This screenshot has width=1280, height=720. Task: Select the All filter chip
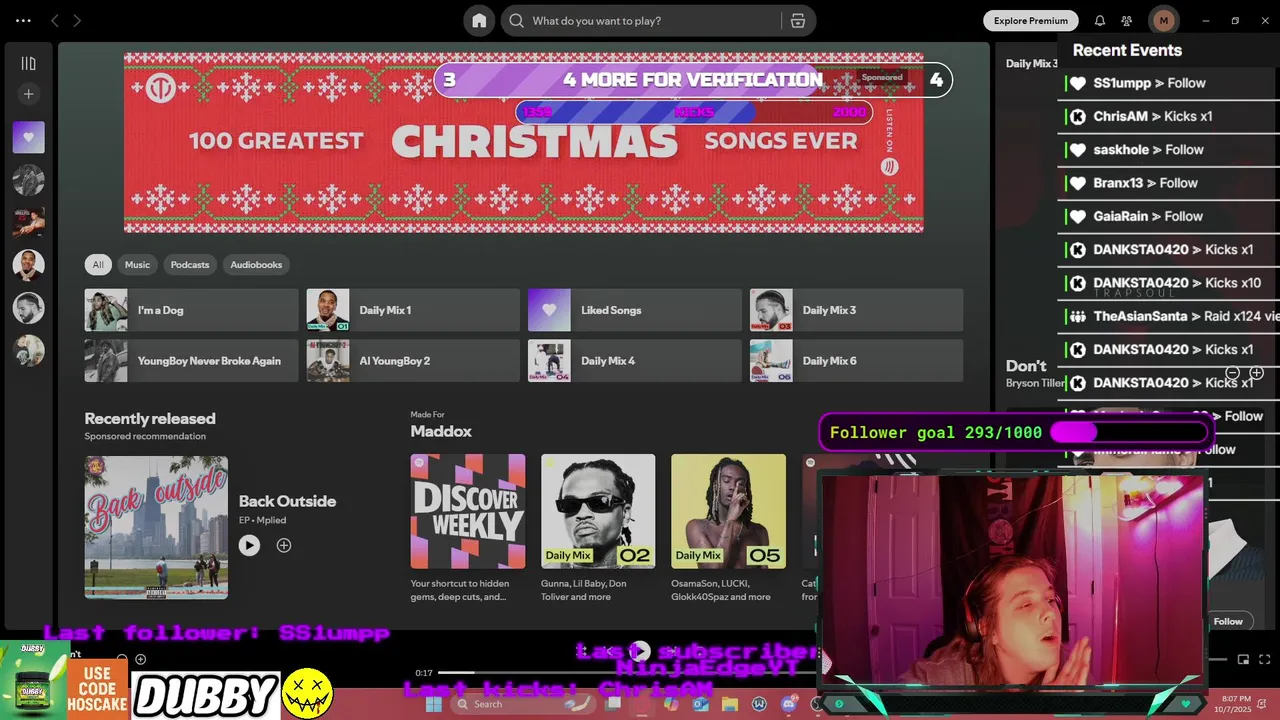98,265
